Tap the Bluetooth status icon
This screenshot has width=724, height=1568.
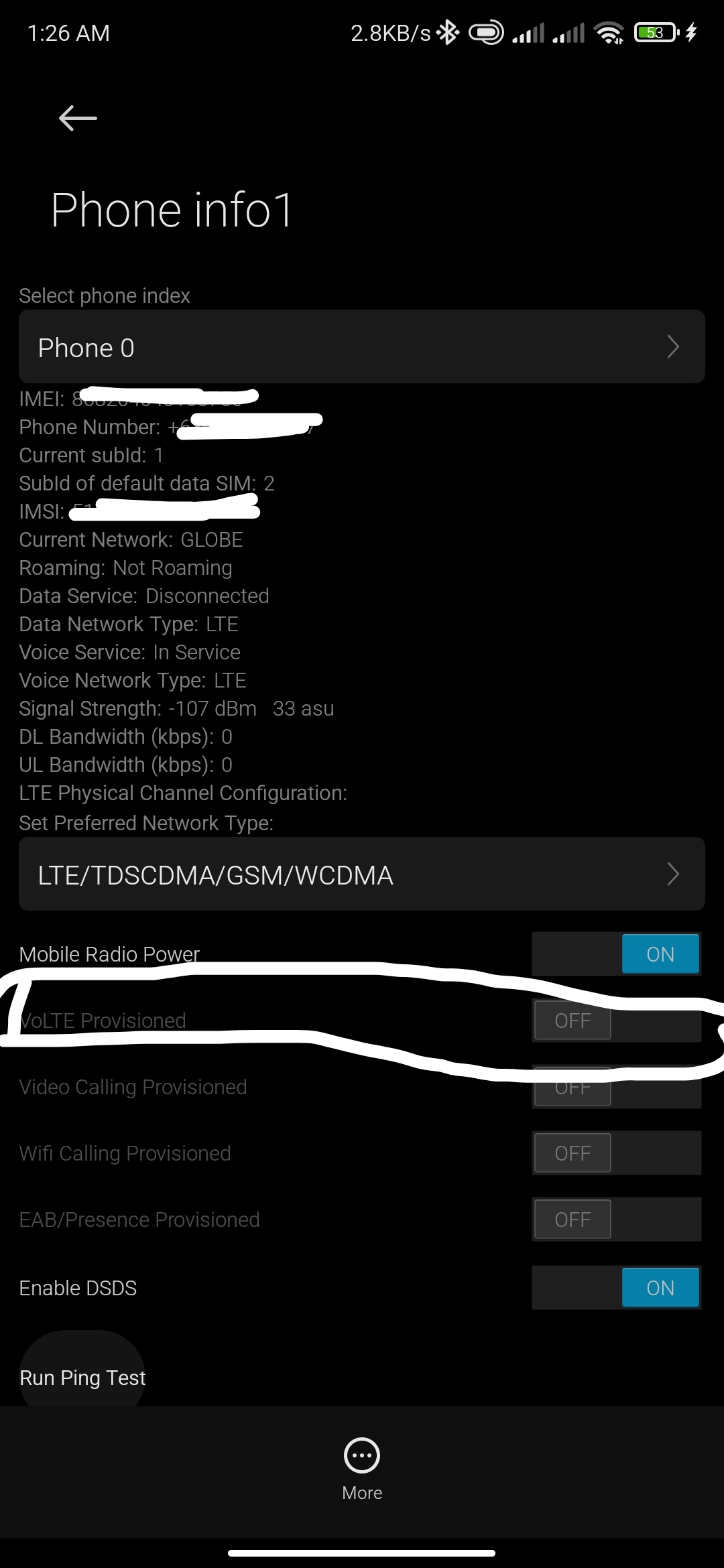pos(447,32)
